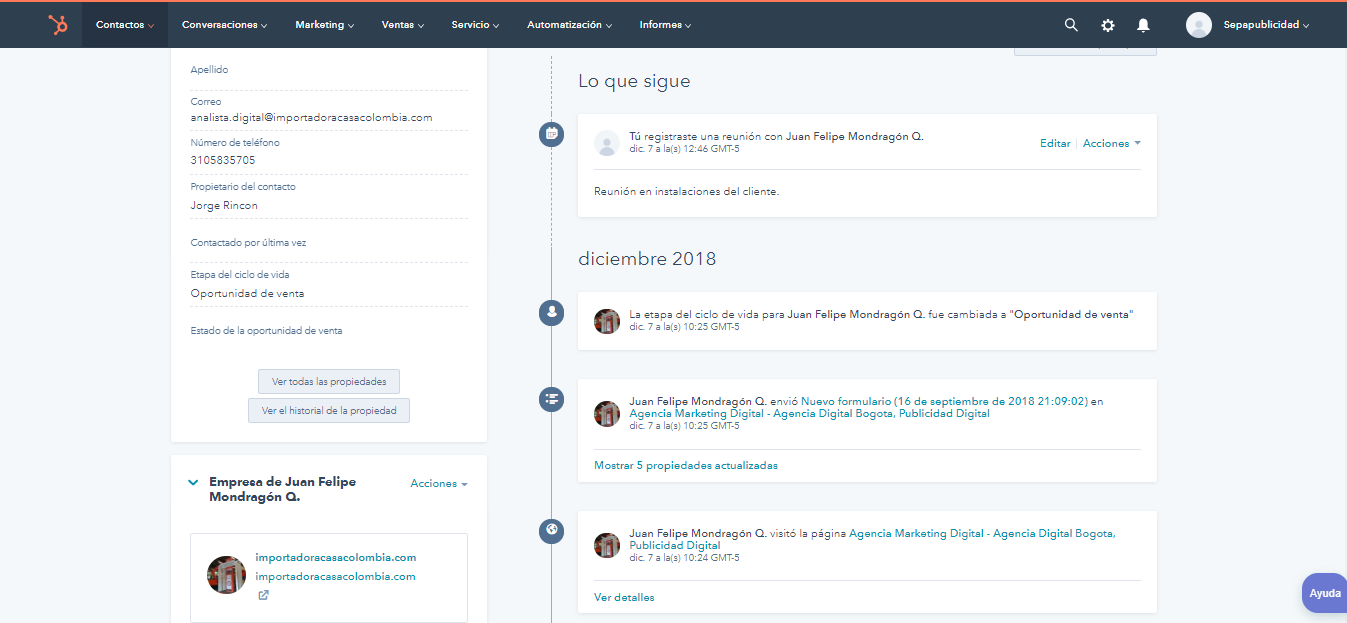Open the settings gear icon
This screenshot has height=623, width=1347.
(1107, 25)
